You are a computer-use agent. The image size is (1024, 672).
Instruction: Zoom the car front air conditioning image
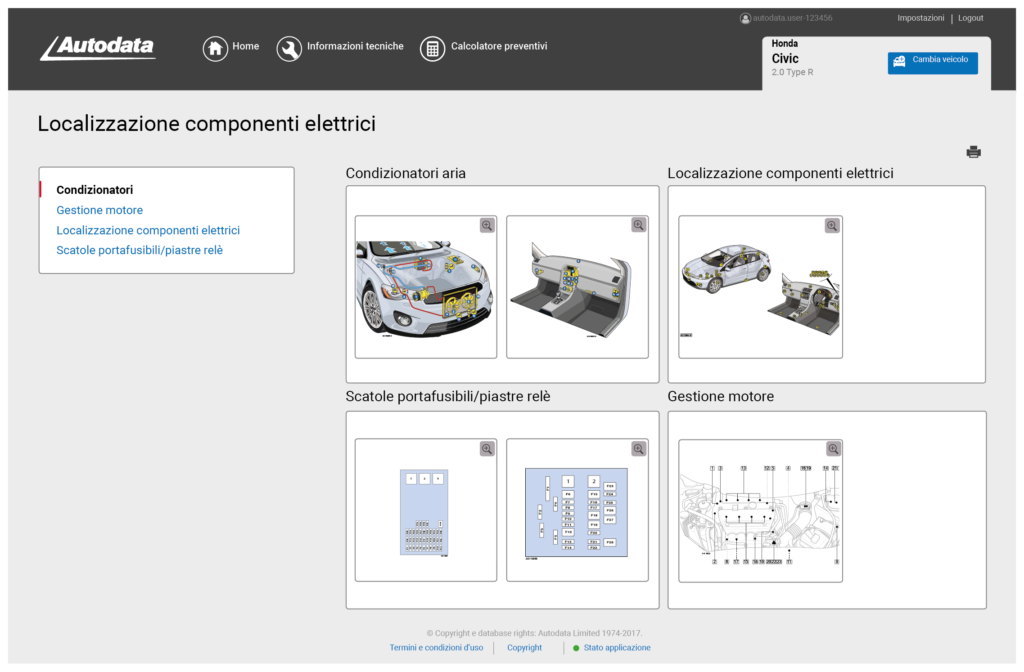[x=487, y=226]
